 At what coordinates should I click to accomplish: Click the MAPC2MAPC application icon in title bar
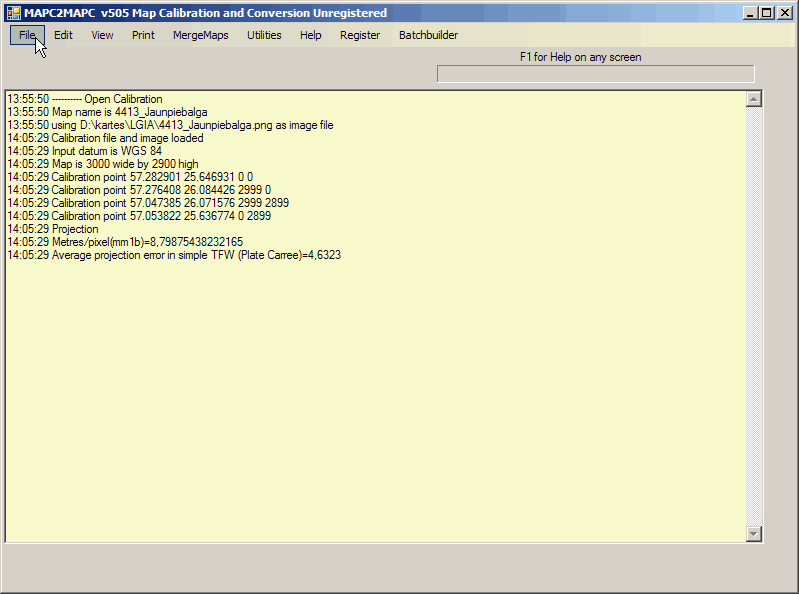click(x=14, y=13)
